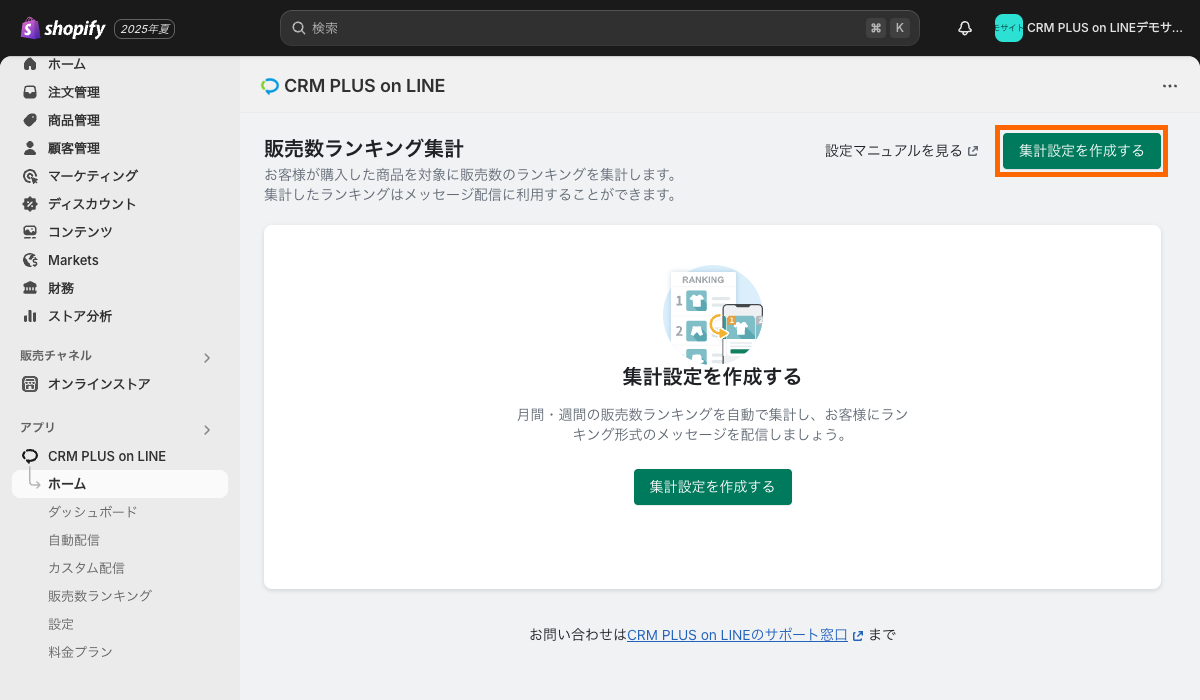Open the notifications bell
The image size is (1200, 700).
pos(965,28)
